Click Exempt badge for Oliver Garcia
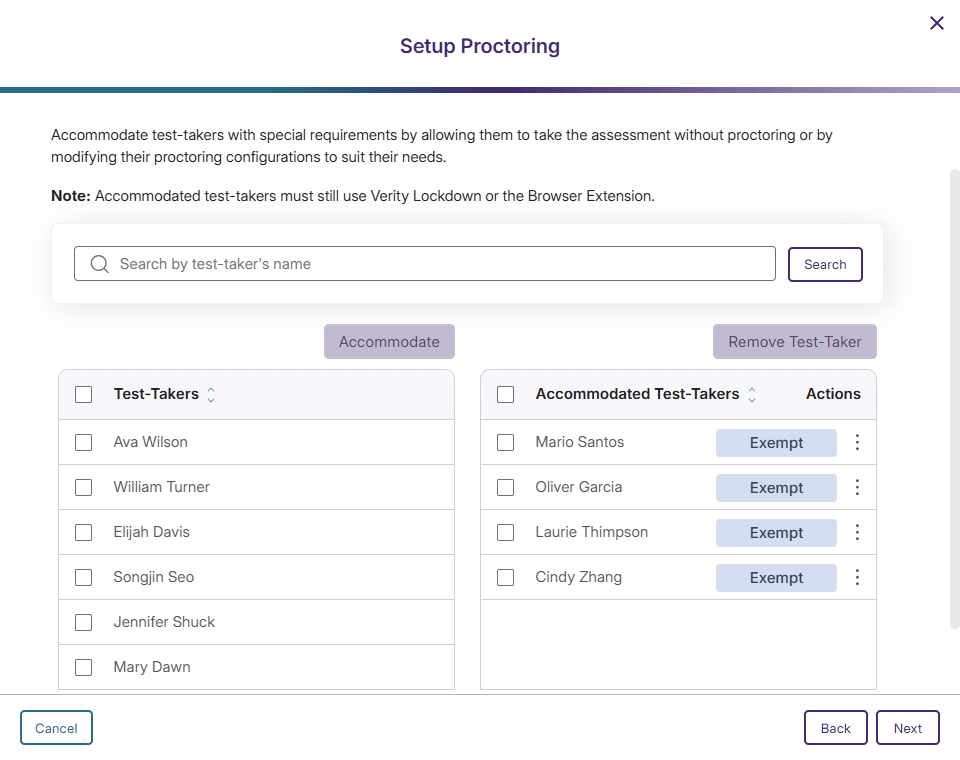 (x=776, y=488)
